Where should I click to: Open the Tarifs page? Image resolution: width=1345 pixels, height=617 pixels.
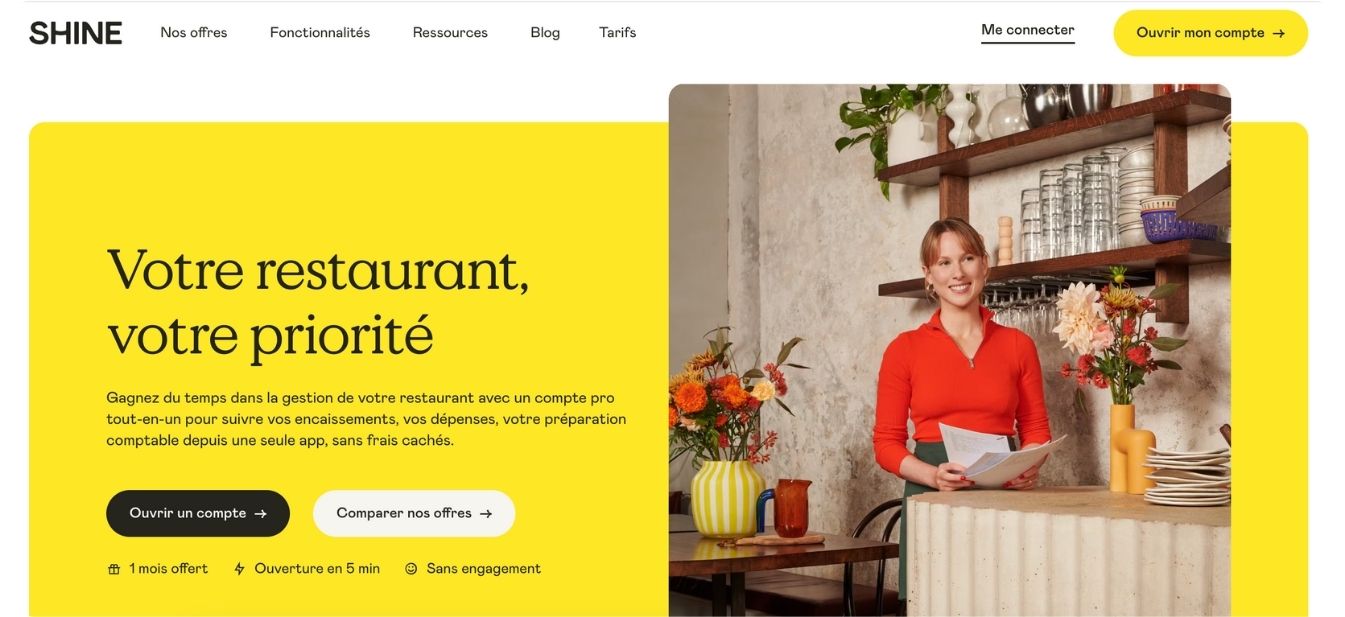618,33
